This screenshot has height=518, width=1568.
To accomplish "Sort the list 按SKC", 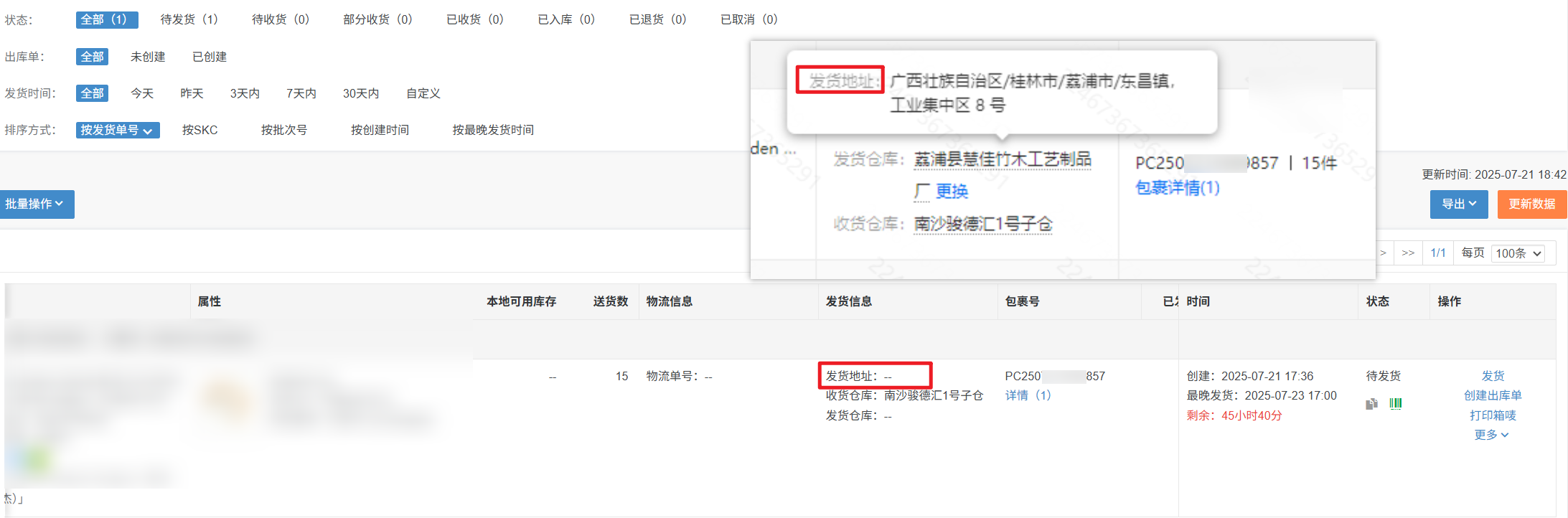I will coord(199,130).
